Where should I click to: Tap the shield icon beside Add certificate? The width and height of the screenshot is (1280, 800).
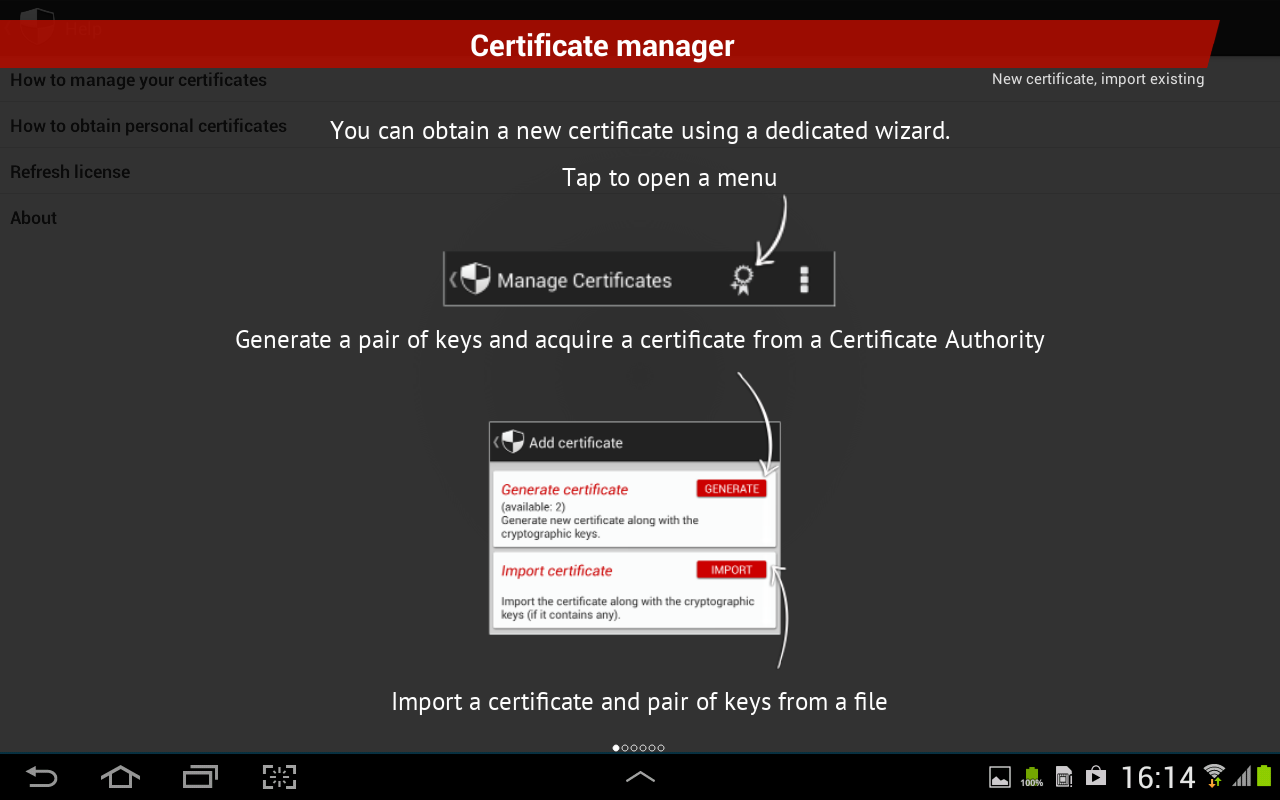coord(512,442)
